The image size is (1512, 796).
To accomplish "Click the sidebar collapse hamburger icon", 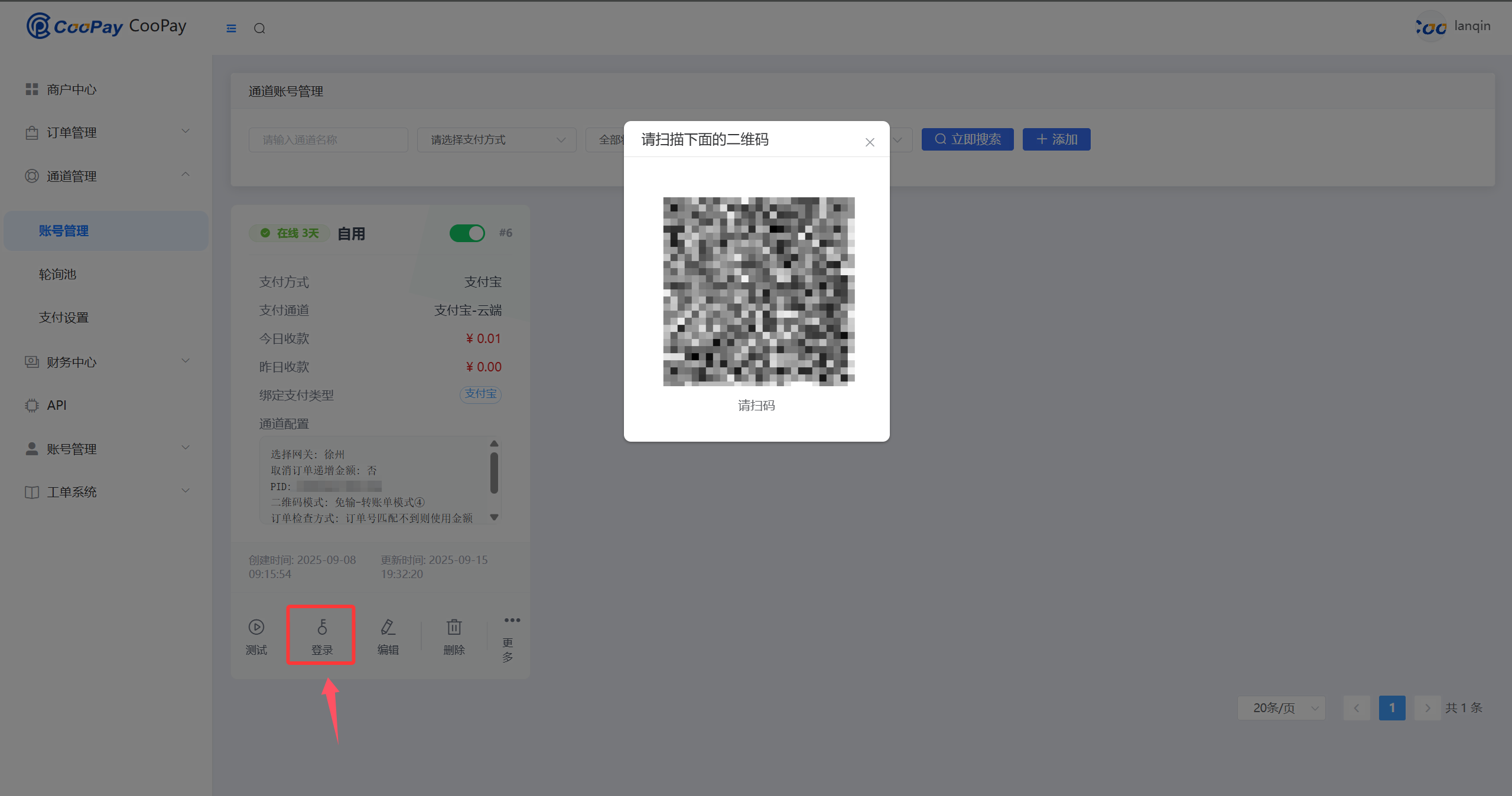I will (231, 28).
